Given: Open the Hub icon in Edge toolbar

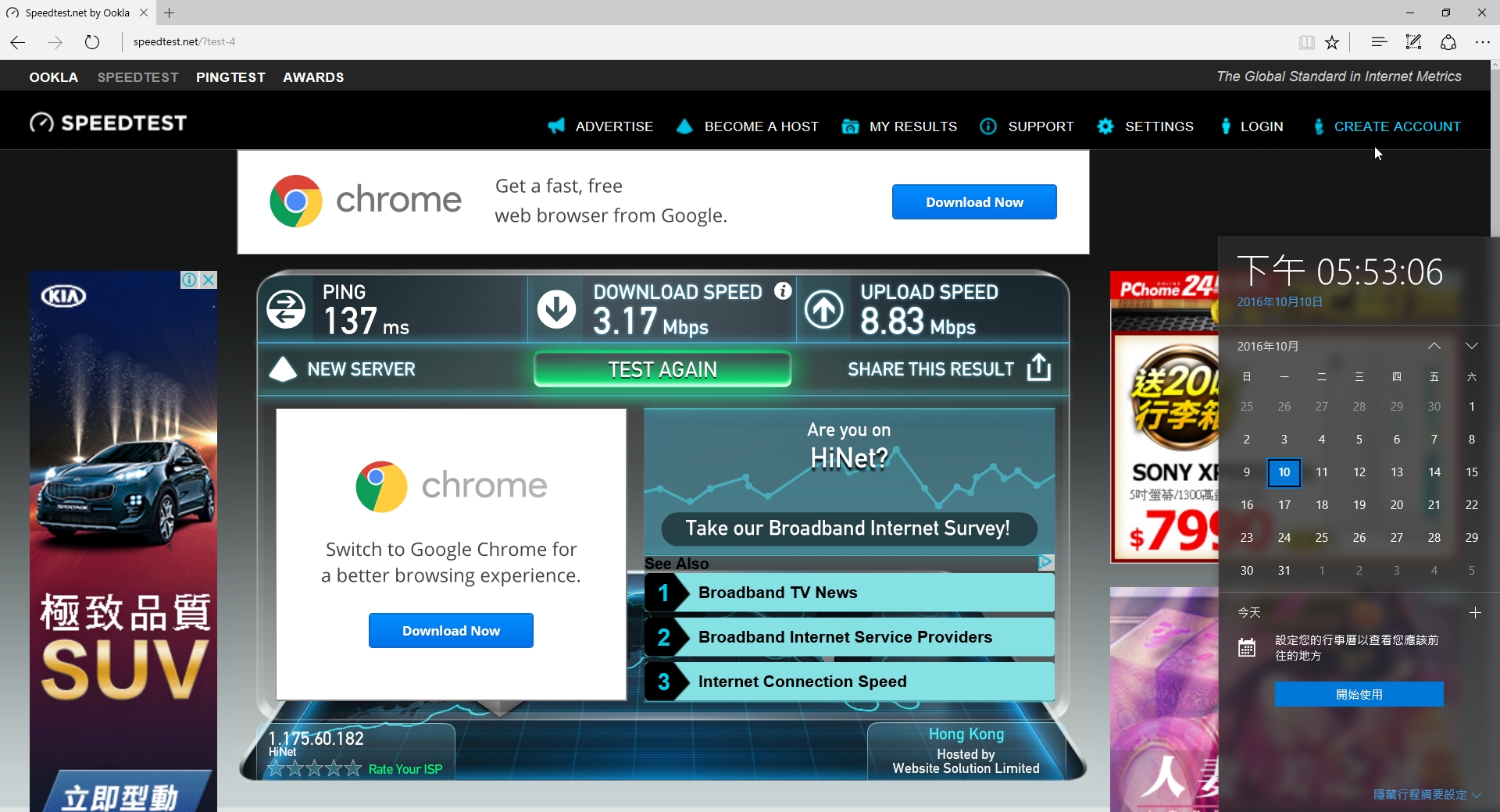Looking at the screenshot, I should [1379, 42].
